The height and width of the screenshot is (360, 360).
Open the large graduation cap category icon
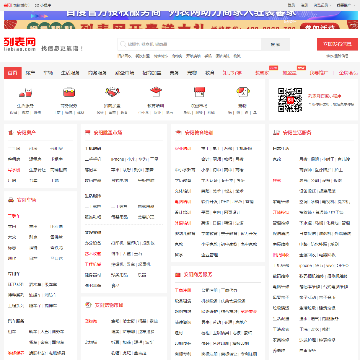click(x=156, y=92)
